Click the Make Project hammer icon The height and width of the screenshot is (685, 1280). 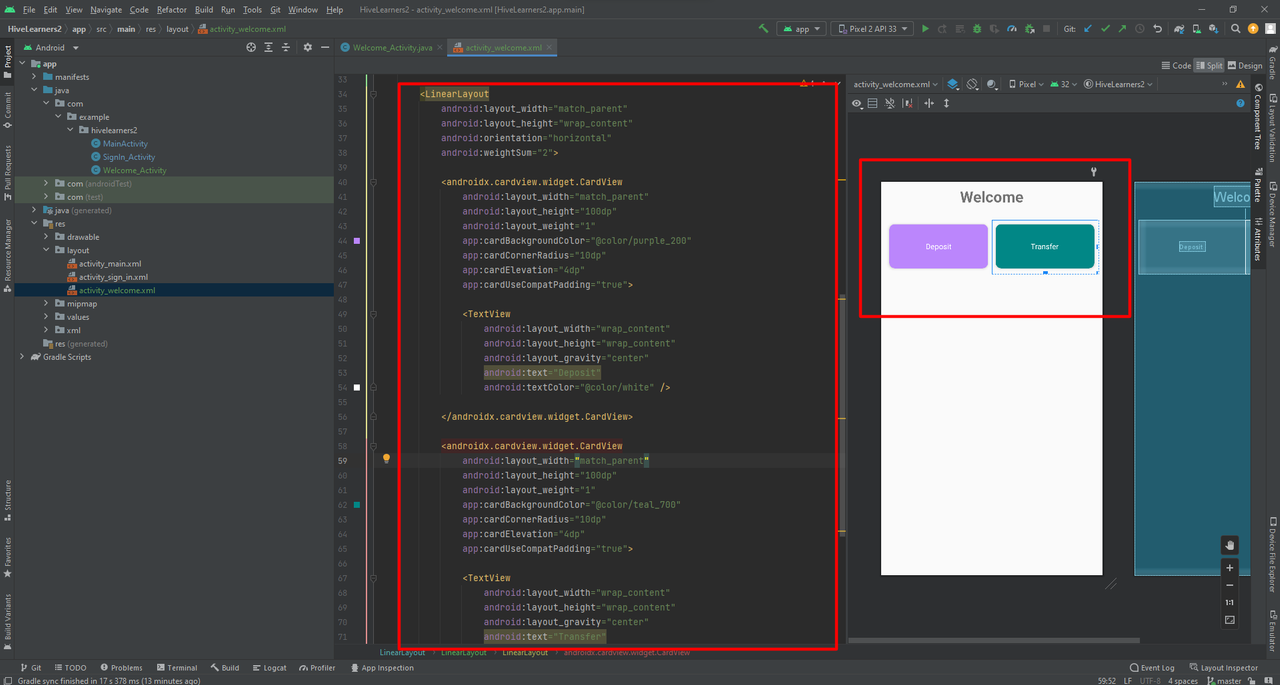[764, 29]
